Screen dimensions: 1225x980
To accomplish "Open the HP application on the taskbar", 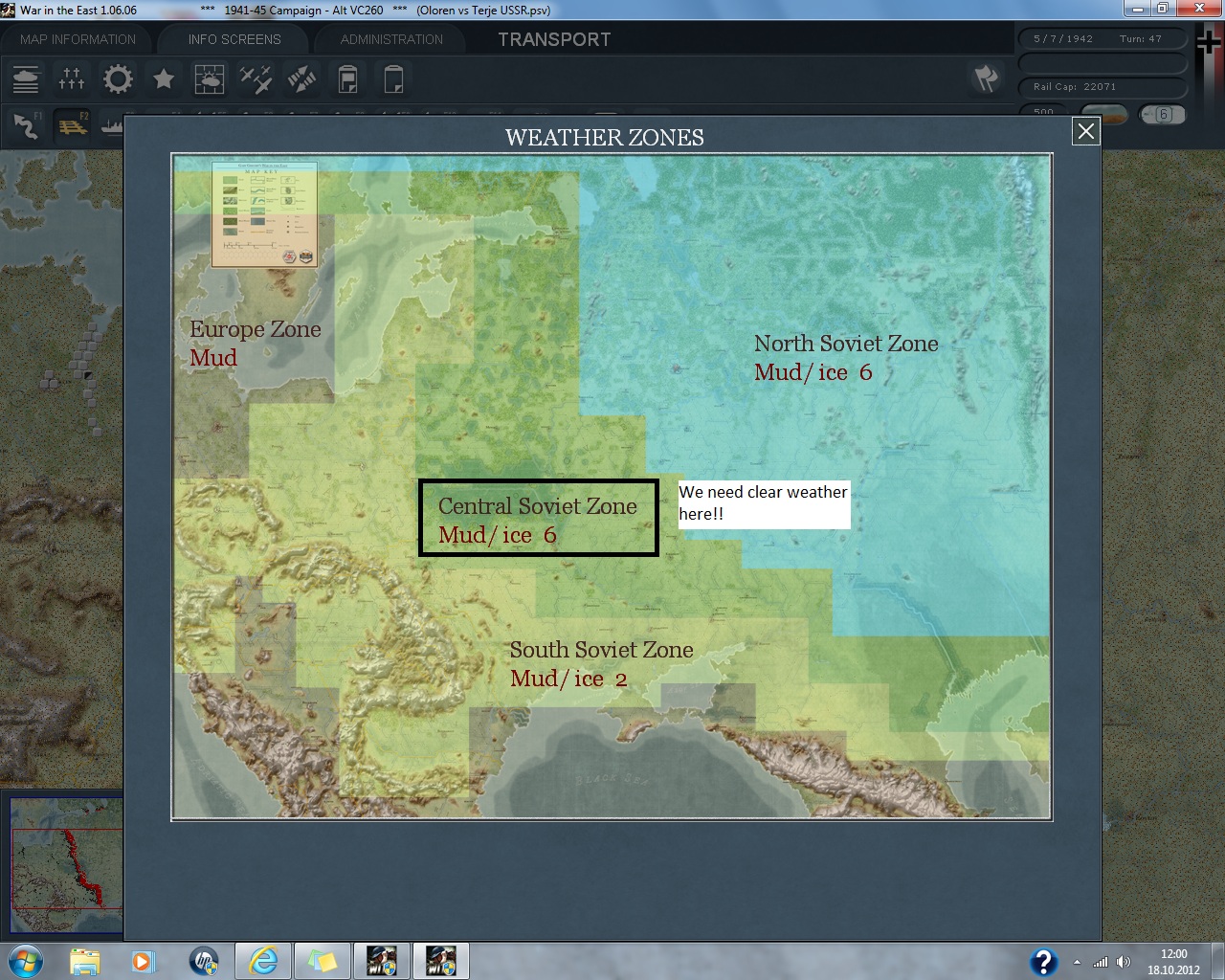I will tap(204, 960).
